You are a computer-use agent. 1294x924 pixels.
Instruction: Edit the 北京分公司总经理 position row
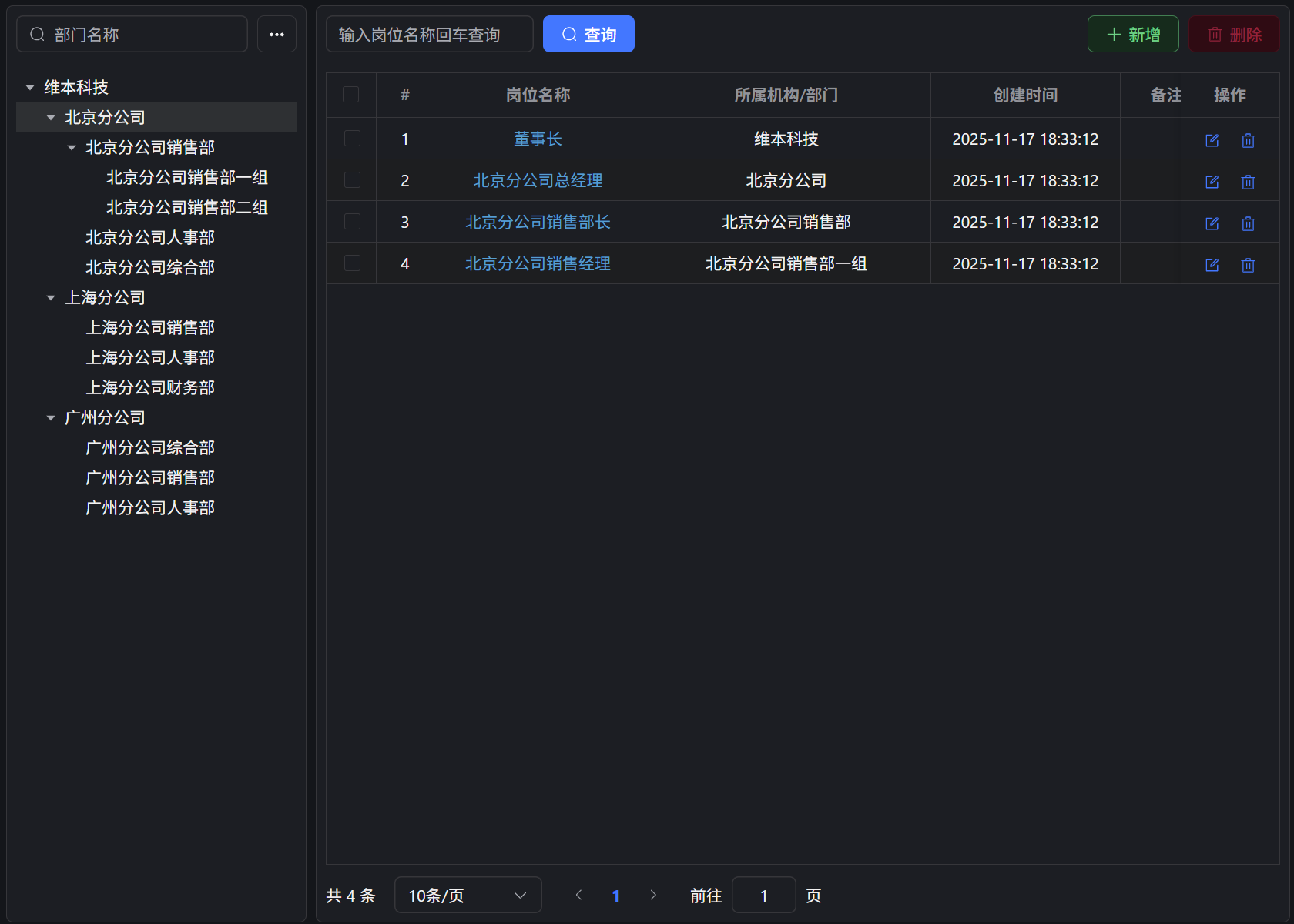click(1212, 182)
